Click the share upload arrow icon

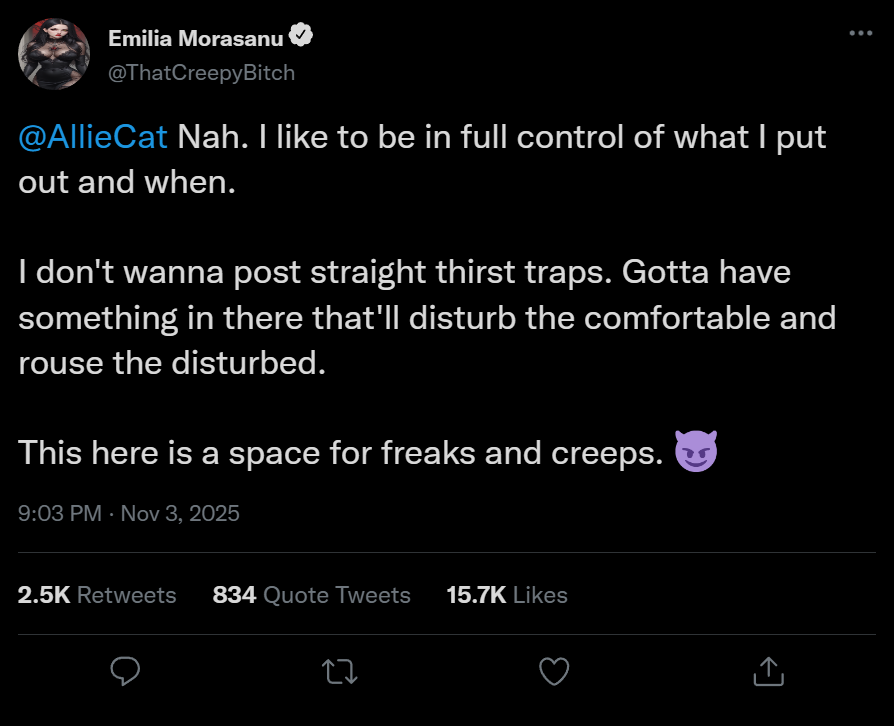767,671
